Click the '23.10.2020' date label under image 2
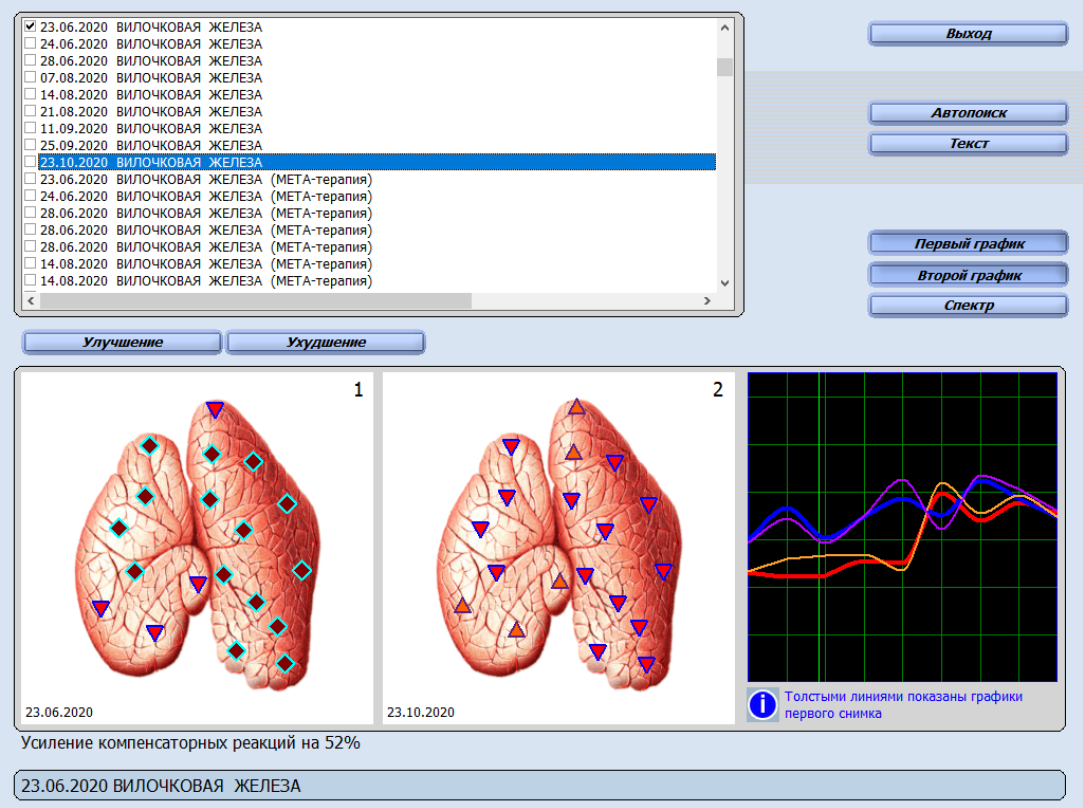 [421, 712]
